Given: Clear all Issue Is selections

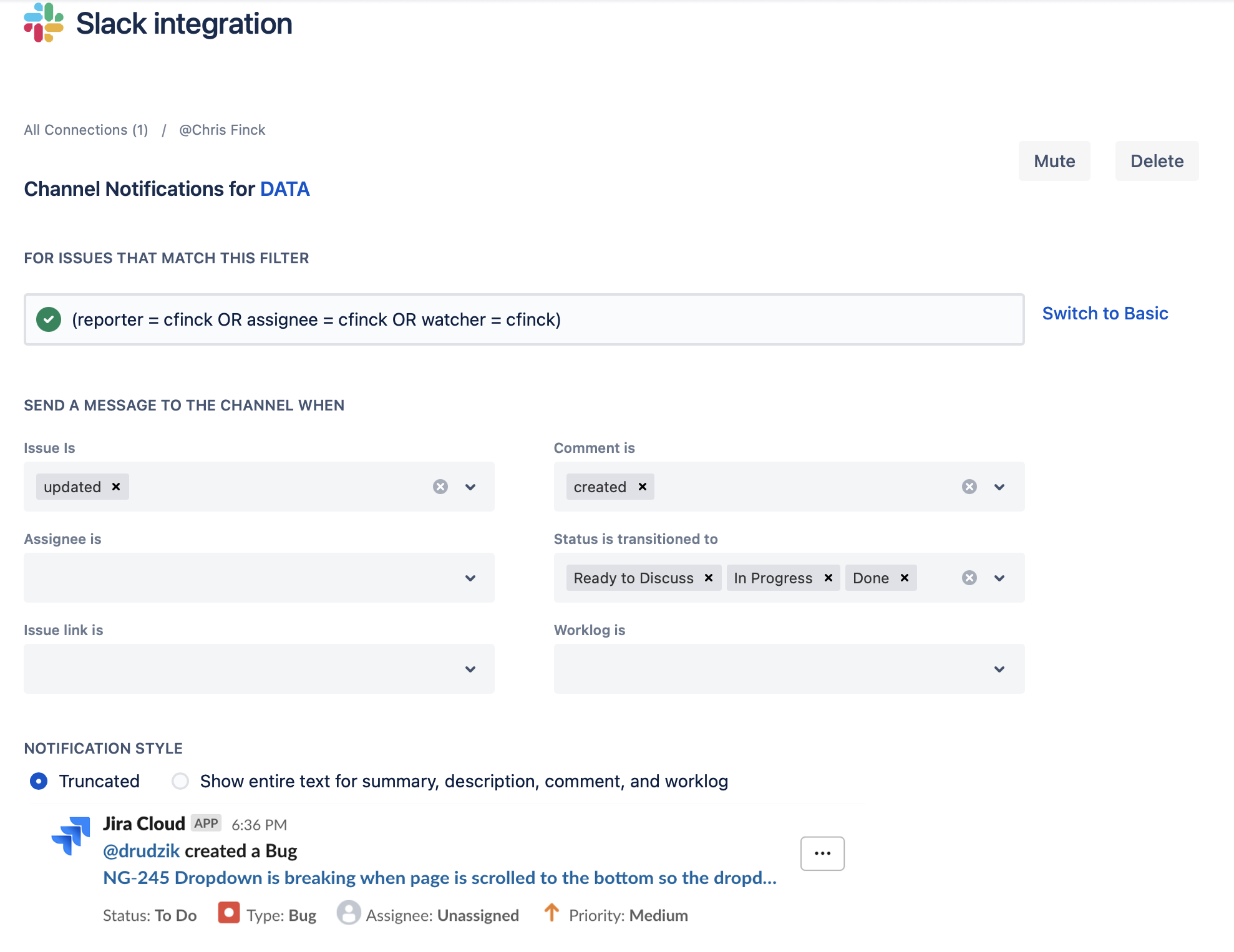Looking at the screenshot, I should pos(440,487).
